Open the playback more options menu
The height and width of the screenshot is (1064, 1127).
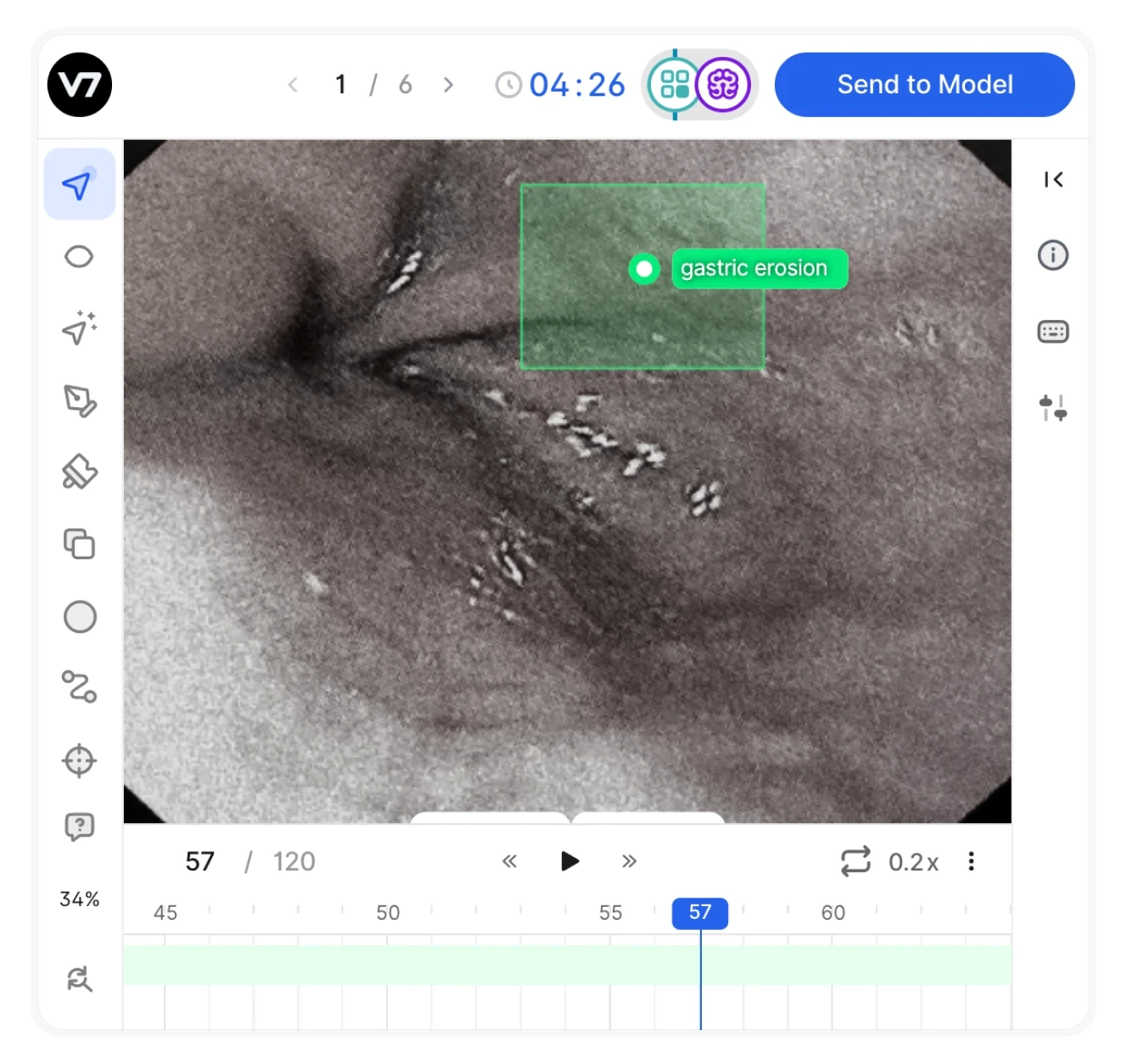(972, 862)
